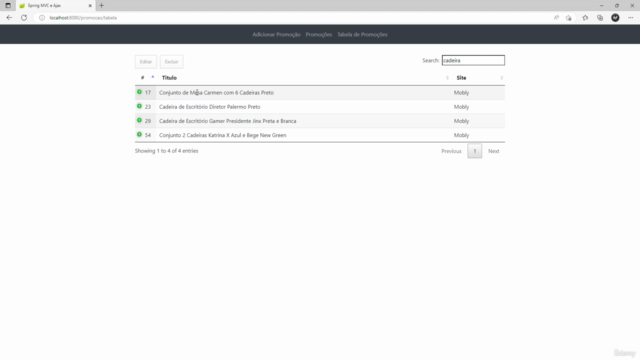Click browser back arrow
The height and width of the screenshot is (360, 640).
click(9, 18)
